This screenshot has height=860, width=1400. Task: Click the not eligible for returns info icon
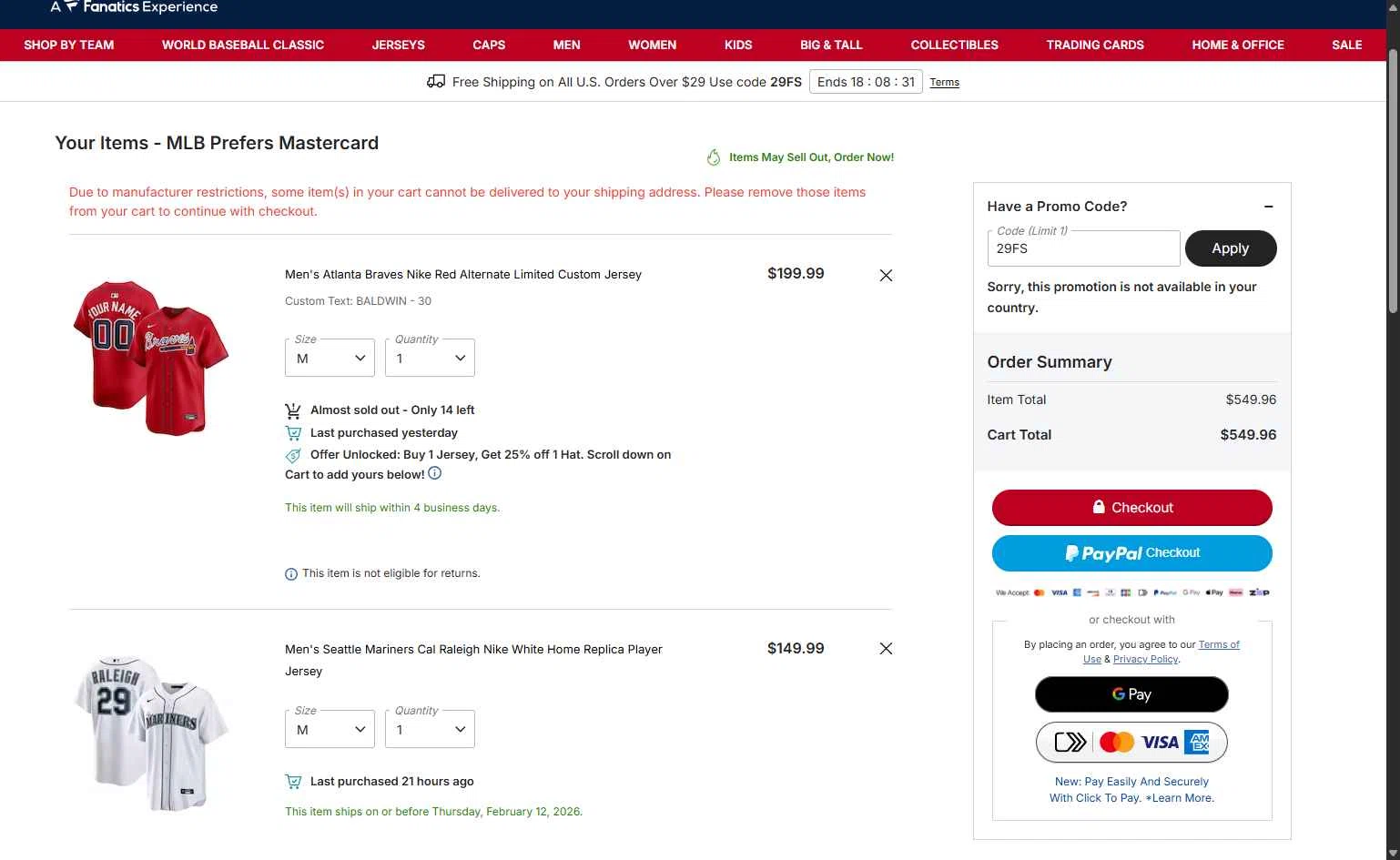[291, 574]
